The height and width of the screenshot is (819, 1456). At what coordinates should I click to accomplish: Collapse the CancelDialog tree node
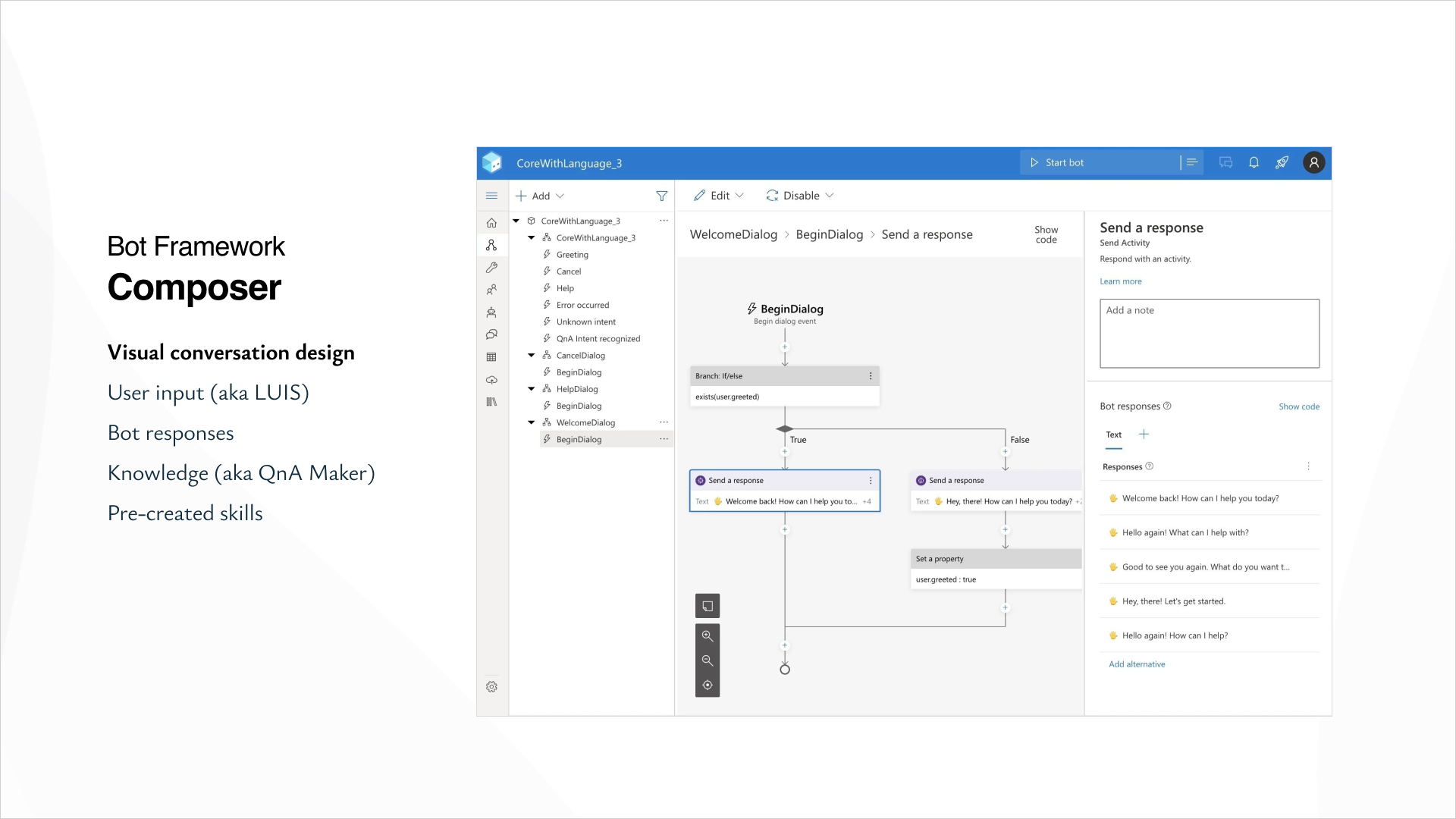click(532, 356)
